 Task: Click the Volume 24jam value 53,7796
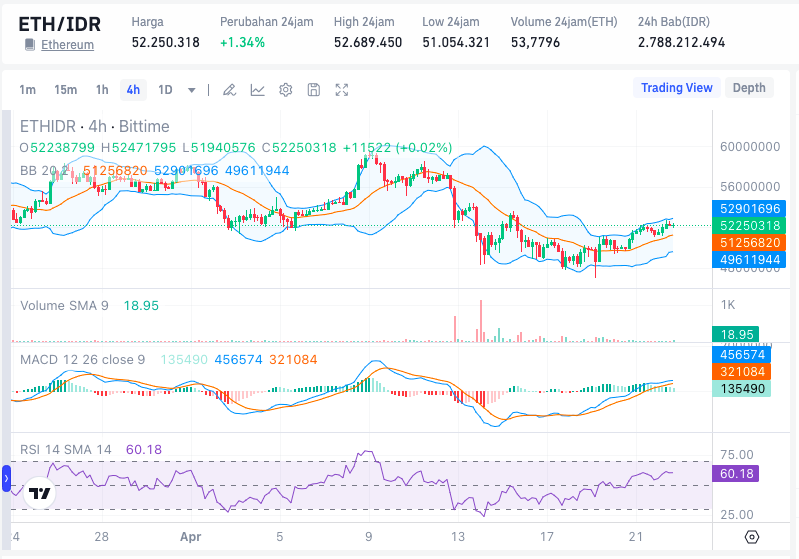point(536,42)
